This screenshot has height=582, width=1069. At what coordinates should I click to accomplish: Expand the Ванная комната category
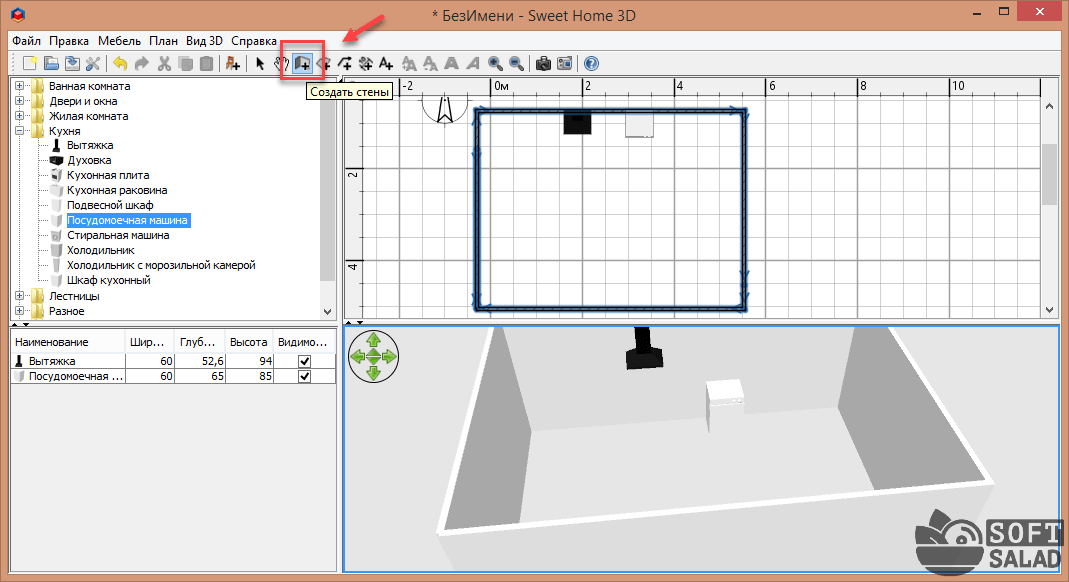[19, 86]
